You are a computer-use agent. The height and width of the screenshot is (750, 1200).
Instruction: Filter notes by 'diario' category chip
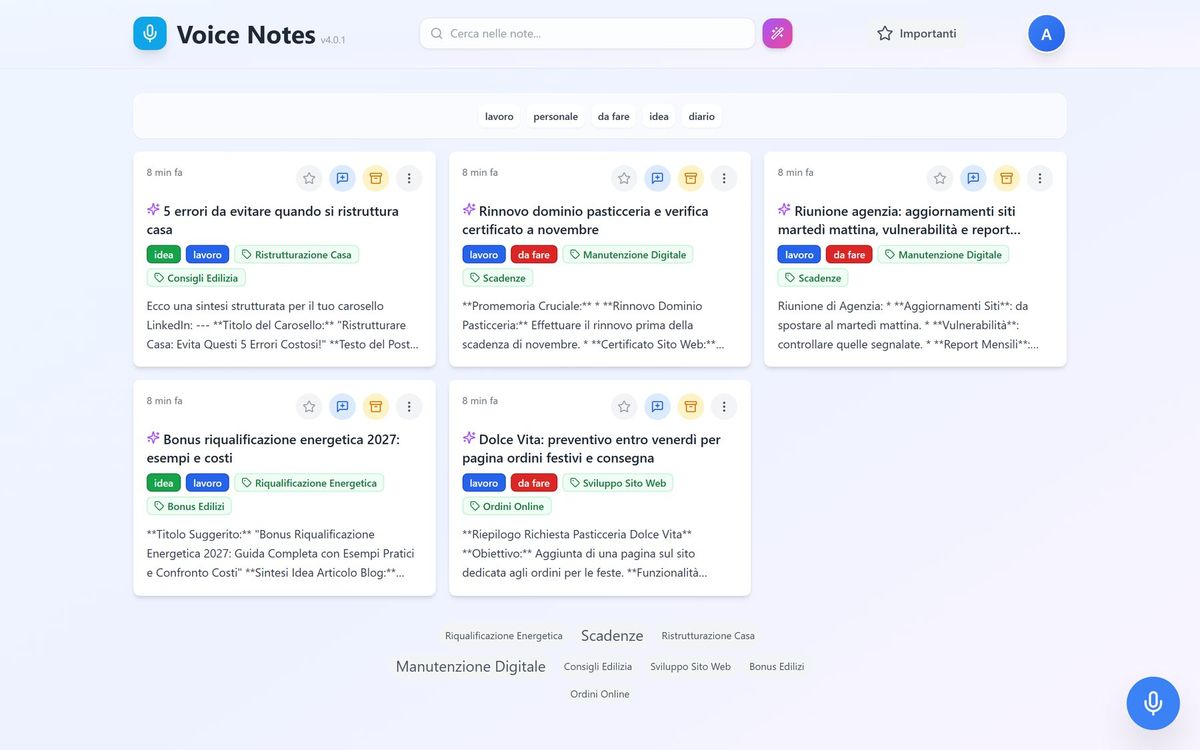[x=701, y=117]
